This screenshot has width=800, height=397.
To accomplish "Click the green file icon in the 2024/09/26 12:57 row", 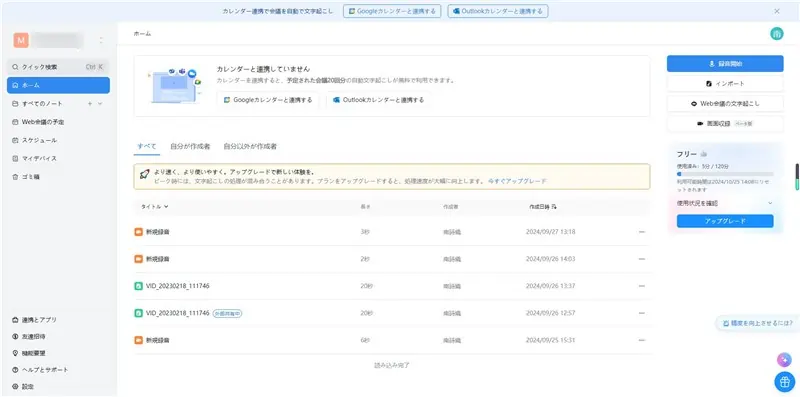I will (x=138, y=313).
